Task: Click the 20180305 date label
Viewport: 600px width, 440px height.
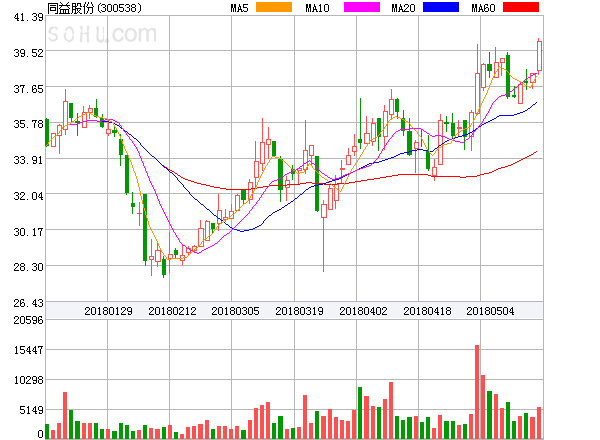Action: [x=235, y=311]
